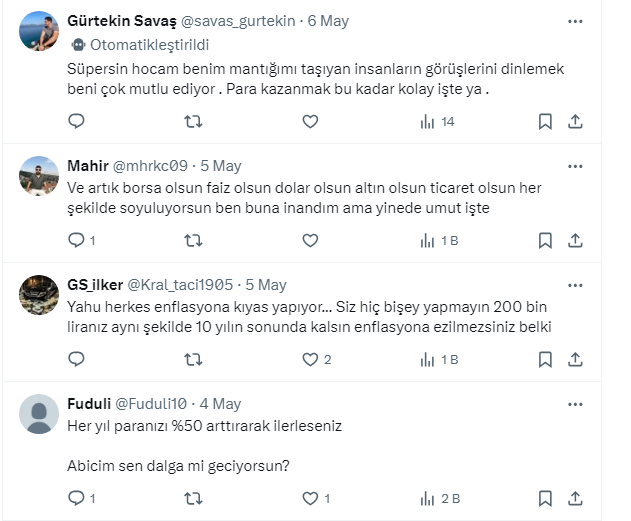
Task: Share Fuduli's tweet
Action: pos(575,497)
